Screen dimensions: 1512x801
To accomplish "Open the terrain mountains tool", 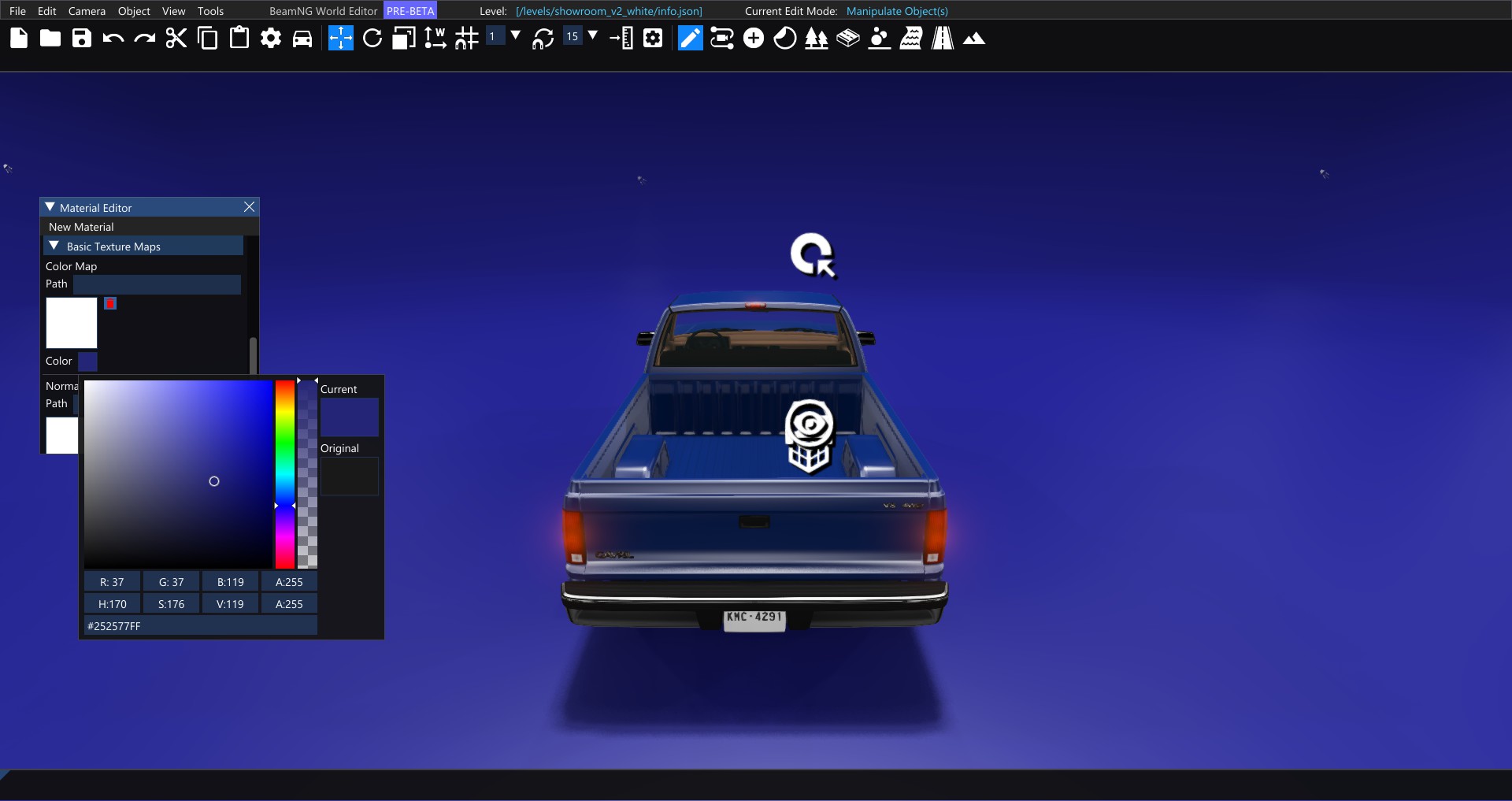I will [x=974, y=39].
